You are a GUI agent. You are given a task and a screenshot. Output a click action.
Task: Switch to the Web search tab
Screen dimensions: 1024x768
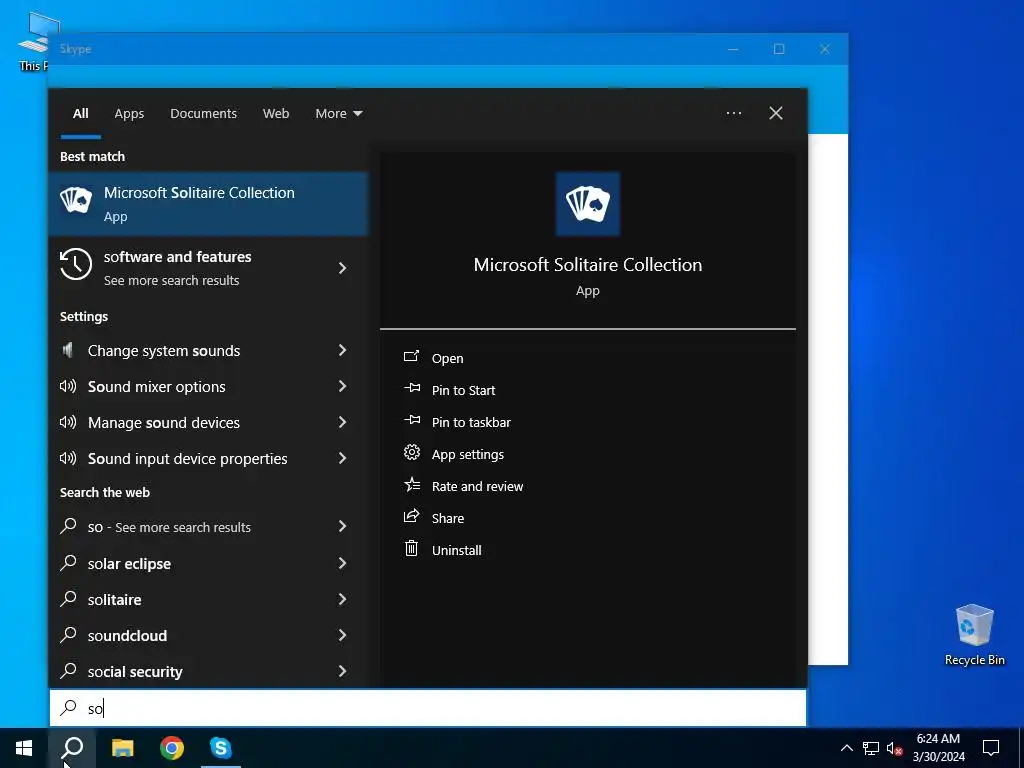pyautogui.click(x=276, y=114)
